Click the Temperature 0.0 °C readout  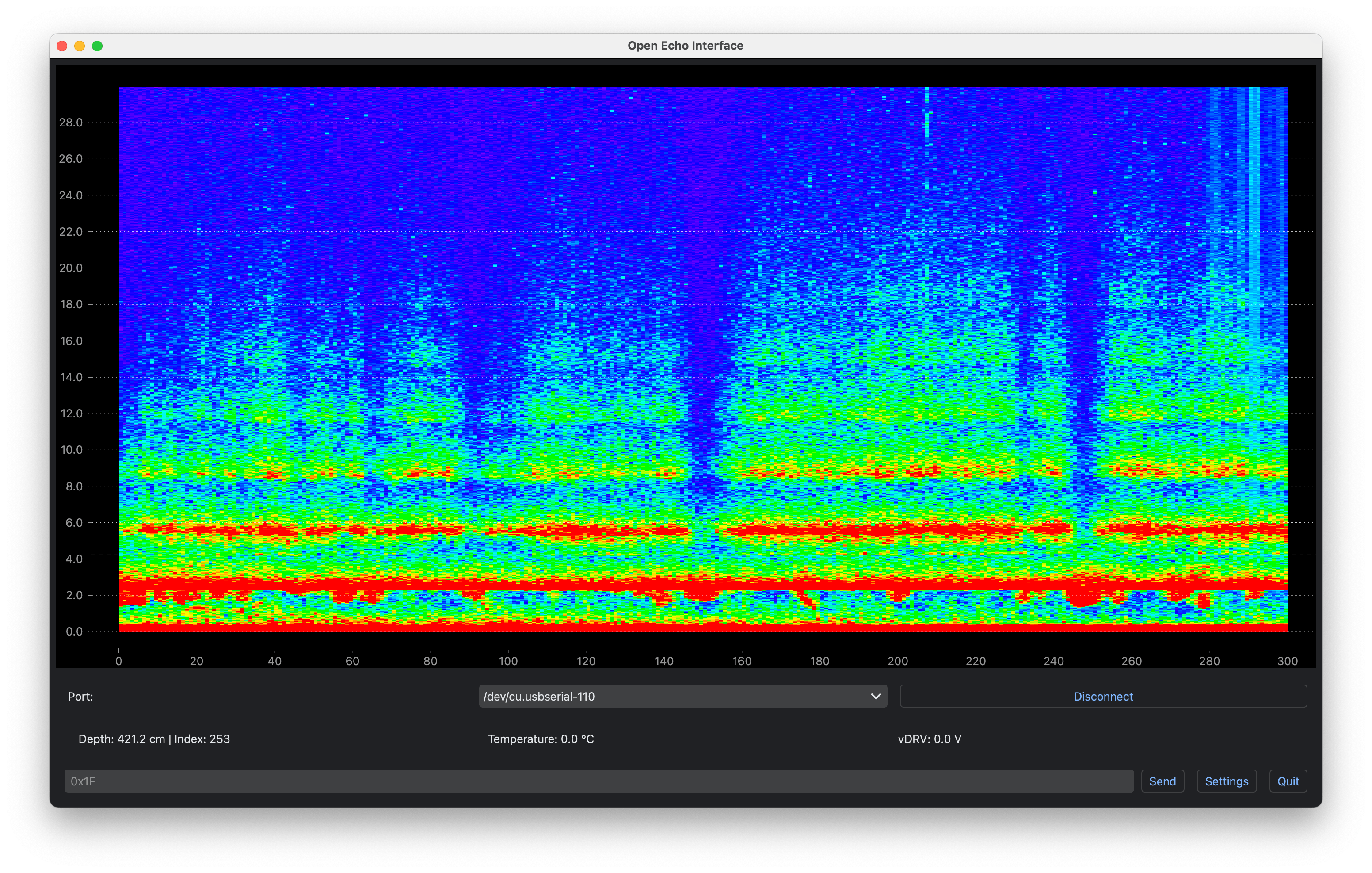[x=541, y=739]
